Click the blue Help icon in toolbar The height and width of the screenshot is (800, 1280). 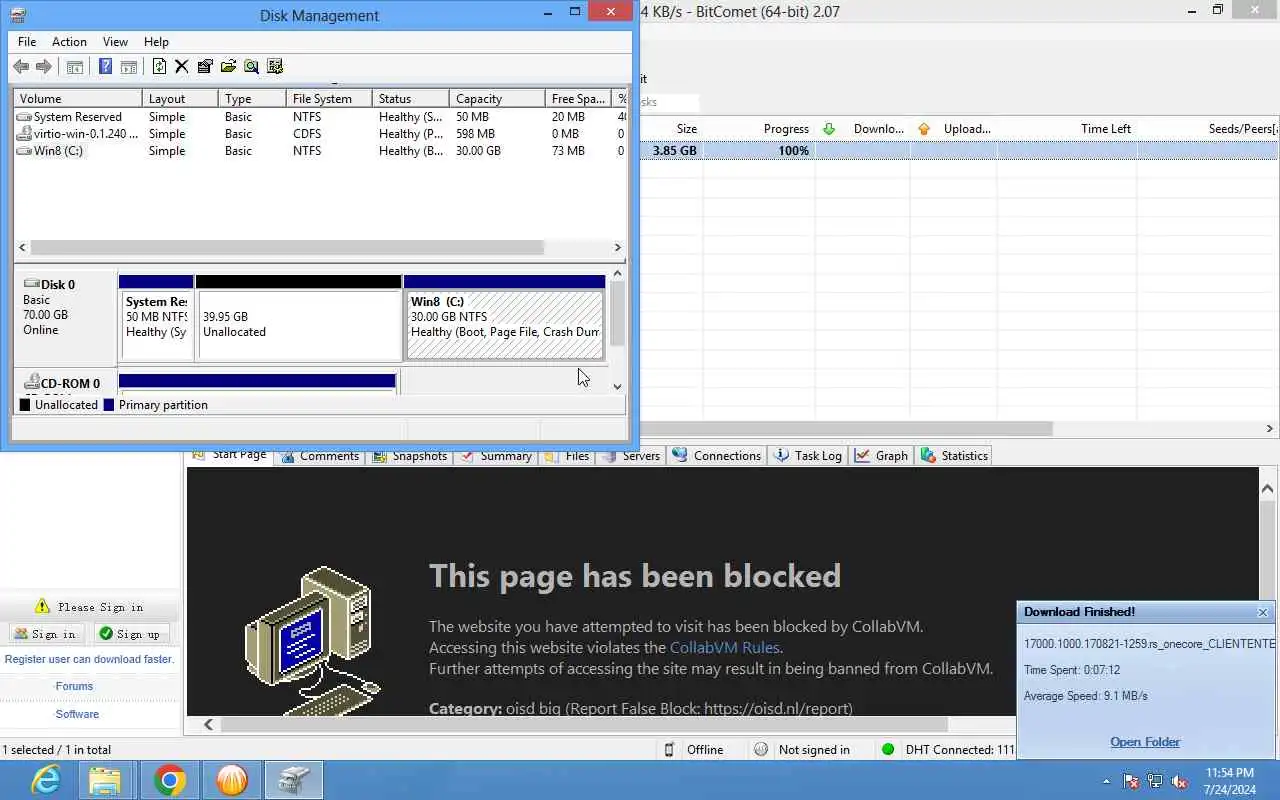(105, 67)
